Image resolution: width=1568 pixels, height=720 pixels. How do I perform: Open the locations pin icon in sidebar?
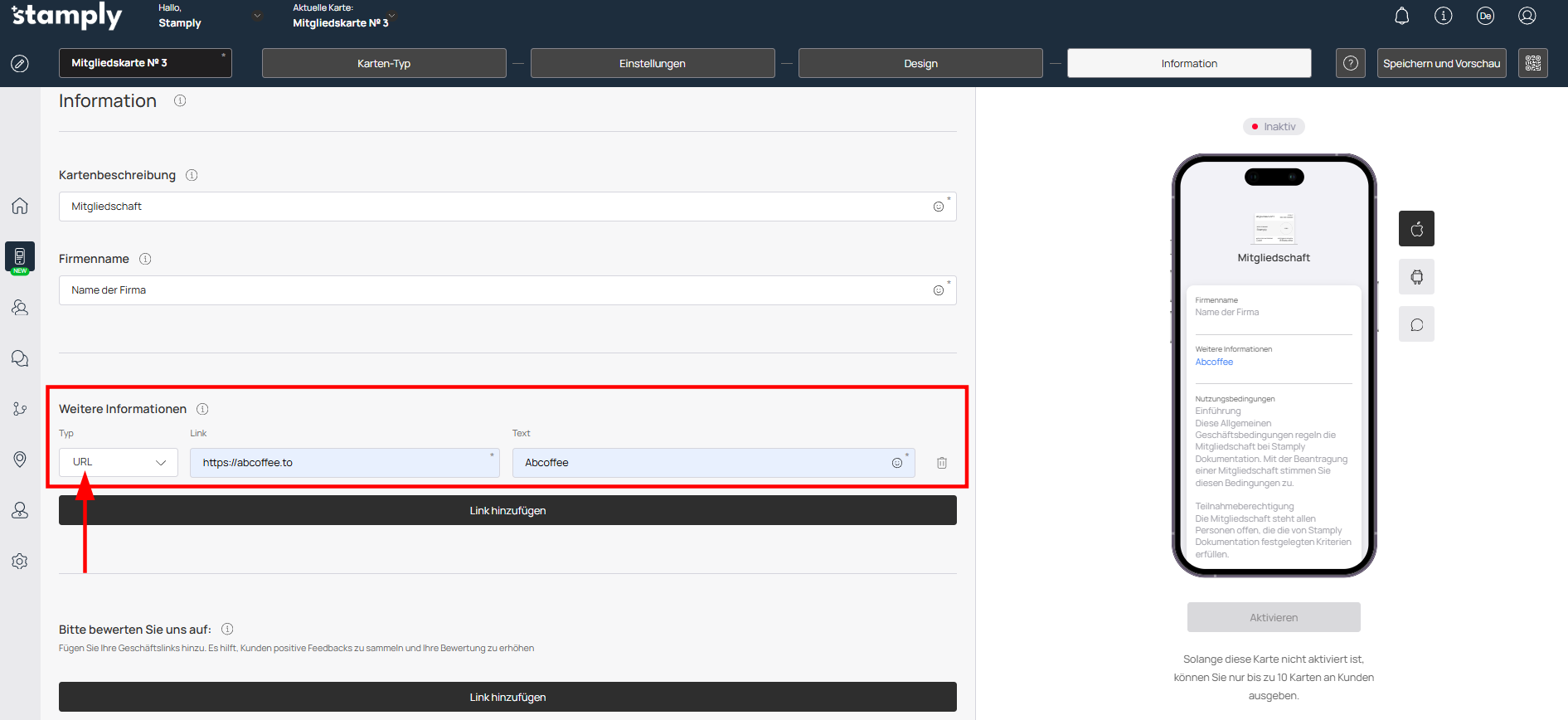20,460
